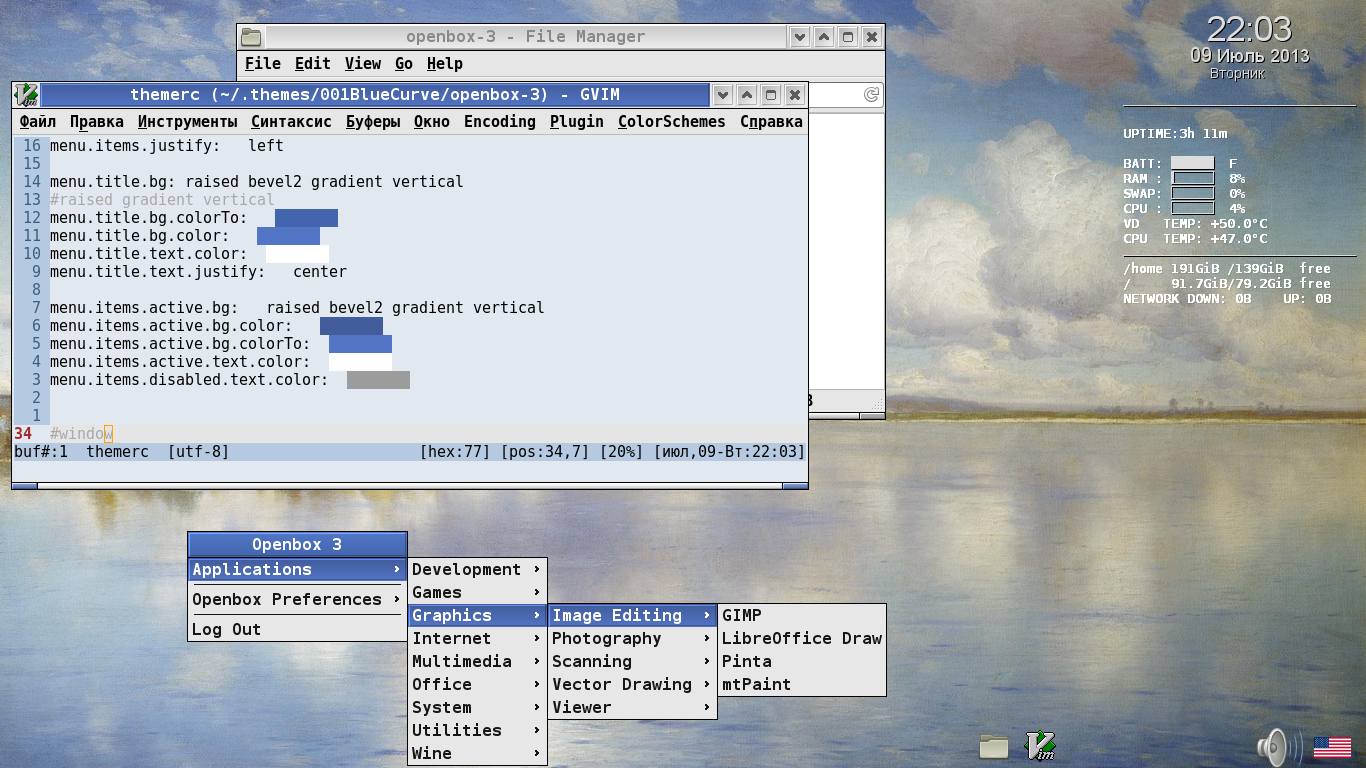Expand the Office submenu
This screenshot has height=768, width=1366.
tap(477, 685)
